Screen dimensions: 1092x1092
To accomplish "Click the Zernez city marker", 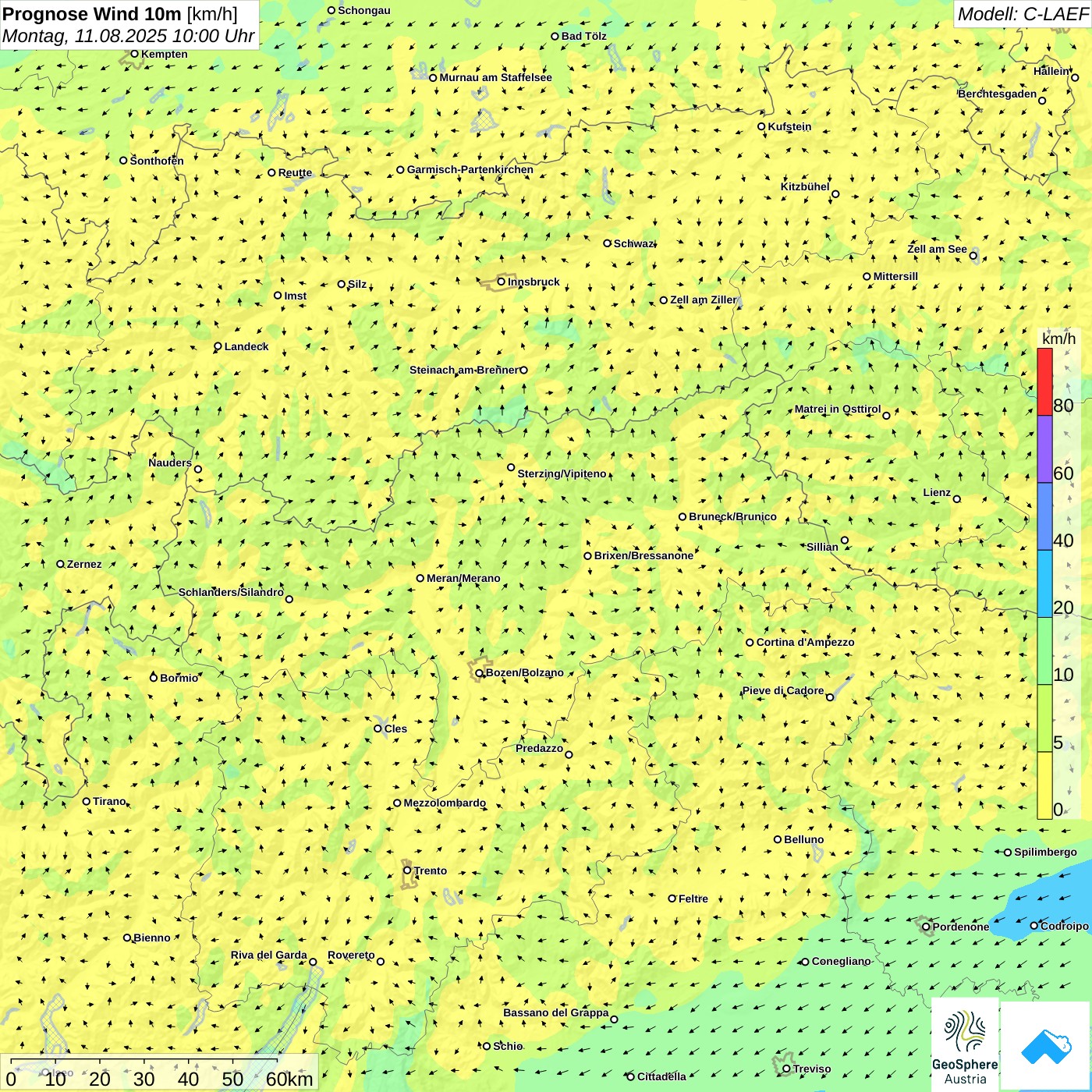I will coord(60,564).
